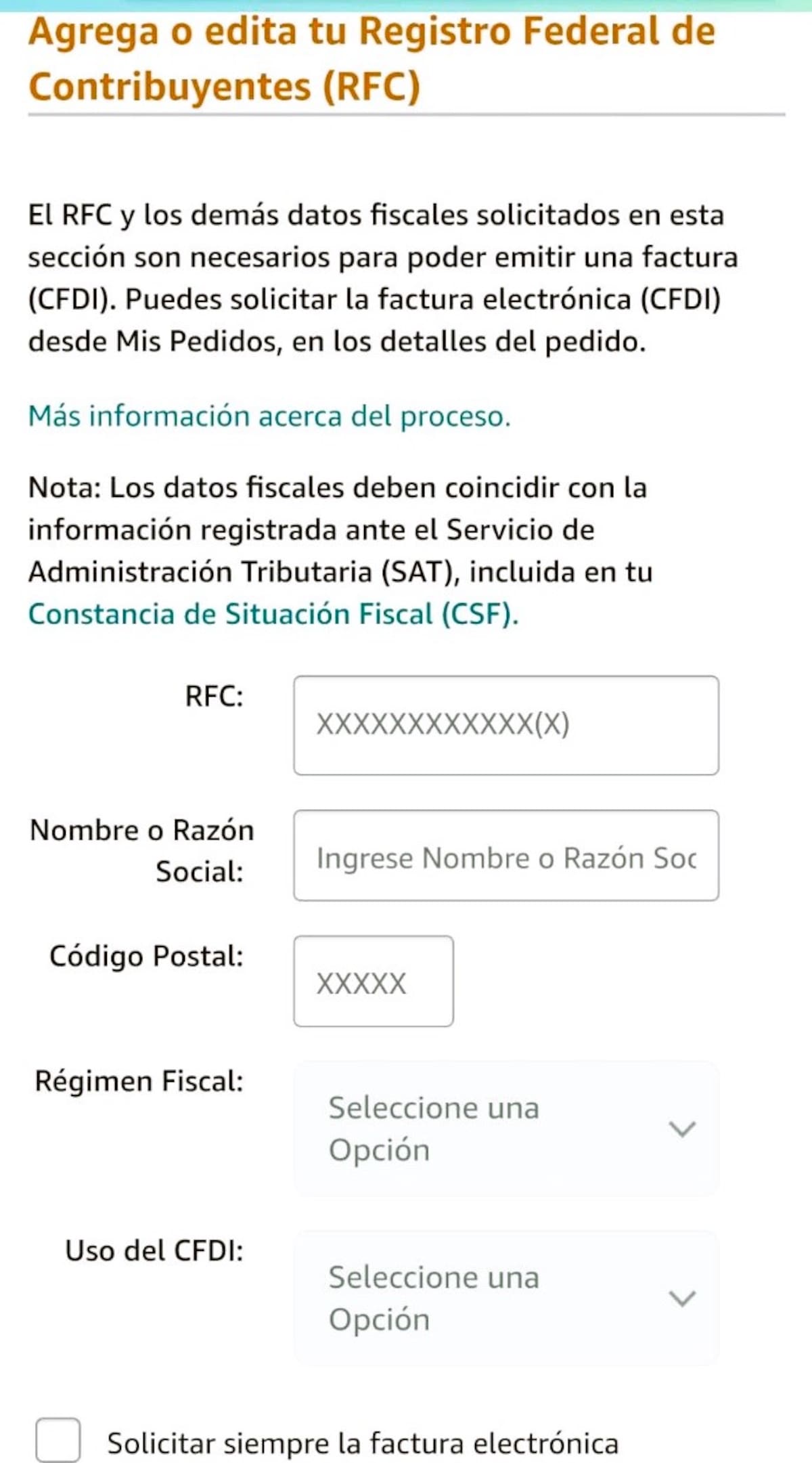
Task: Click the chevron arrow in Régimen Fiscal
Action: 681,1129
